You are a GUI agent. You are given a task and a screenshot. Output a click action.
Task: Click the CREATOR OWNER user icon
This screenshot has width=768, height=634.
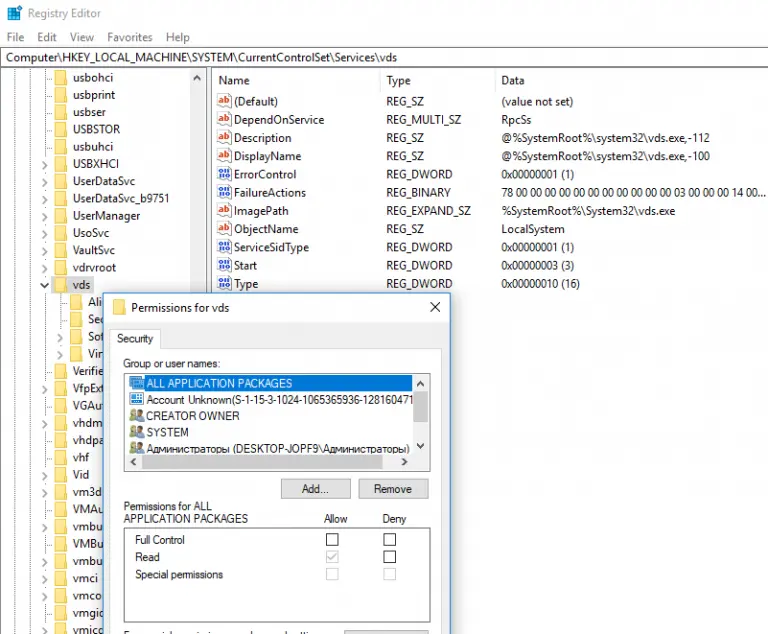137,415
